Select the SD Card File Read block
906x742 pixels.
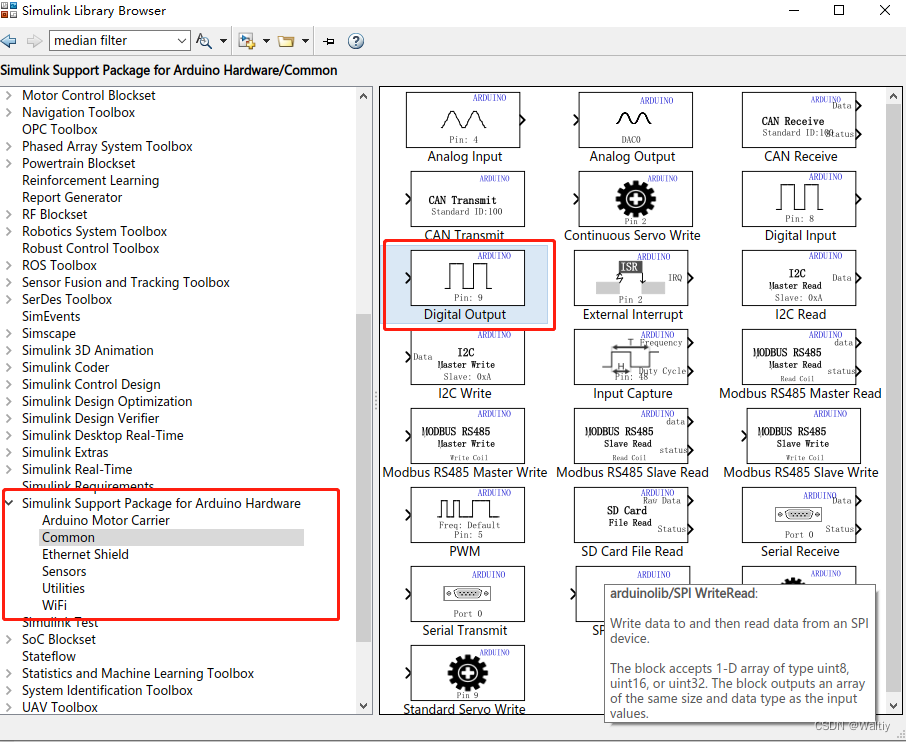click(x=633, y=515)
